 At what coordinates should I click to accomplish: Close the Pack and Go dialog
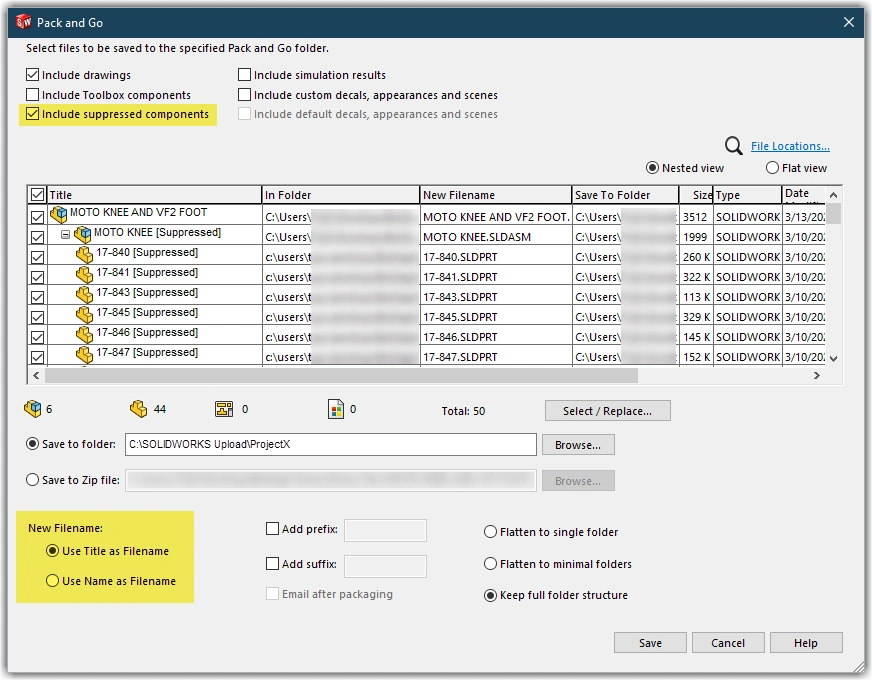(x=849, y=22)
